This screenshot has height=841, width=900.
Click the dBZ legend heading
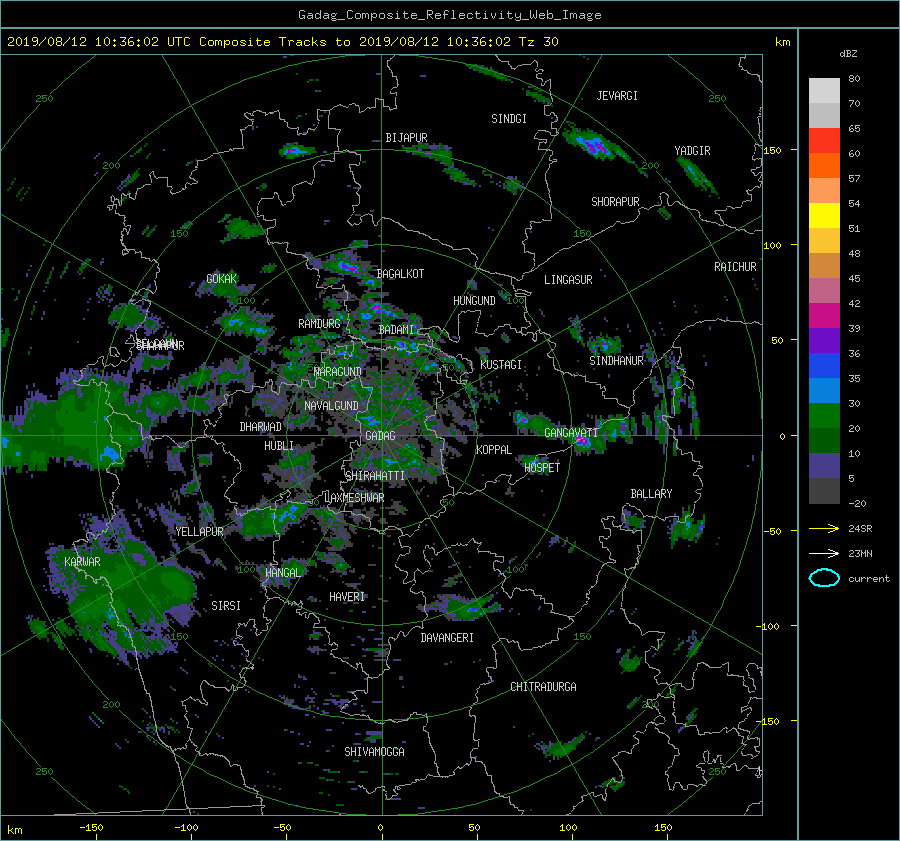click(848, 54)
